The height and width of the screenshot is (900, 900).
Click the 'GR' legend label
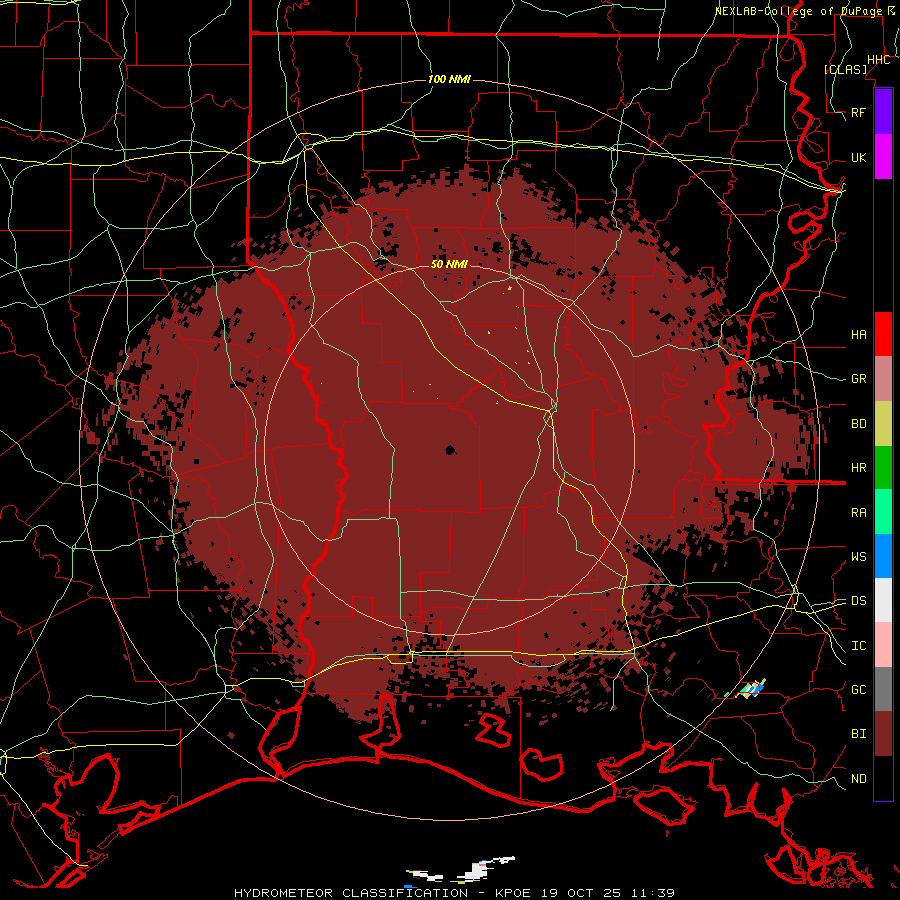[858, 379]
